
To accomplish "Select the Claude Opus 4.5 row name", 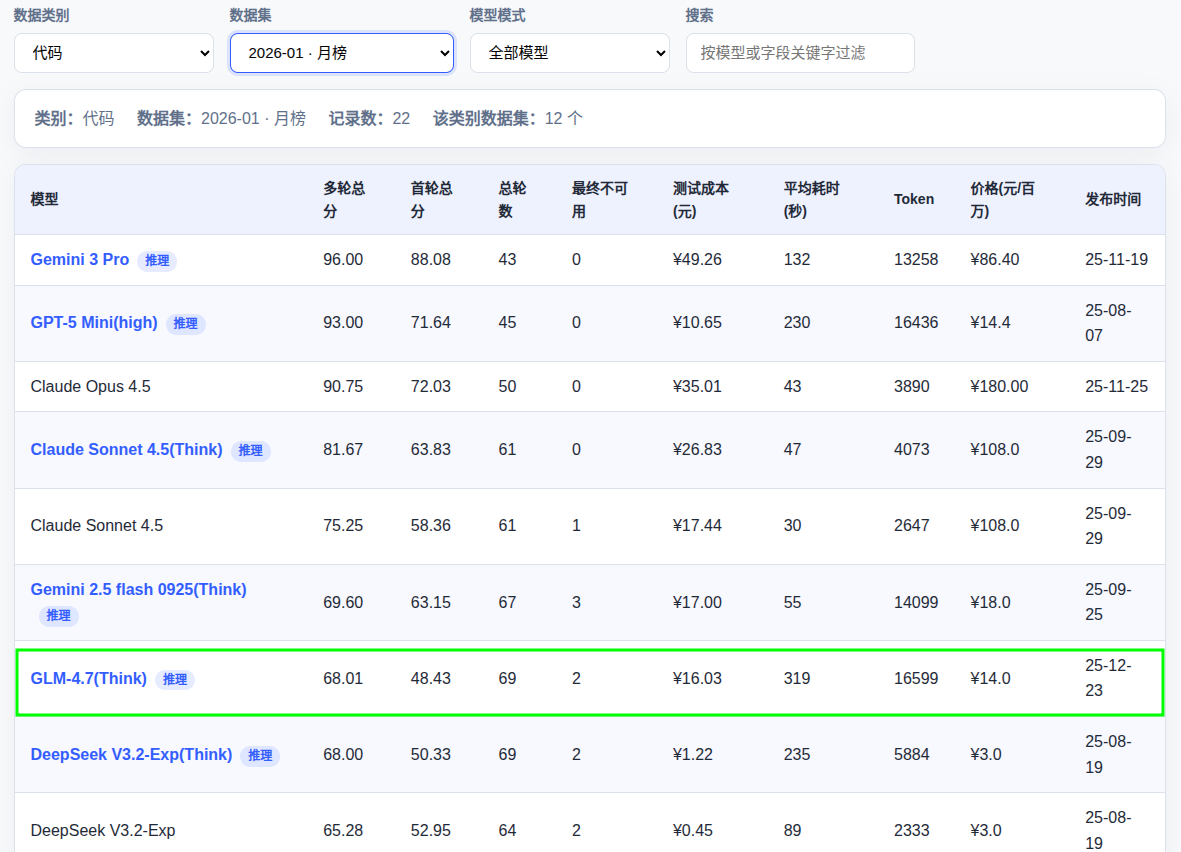I will pyautogui.click(x=90, y=386).
